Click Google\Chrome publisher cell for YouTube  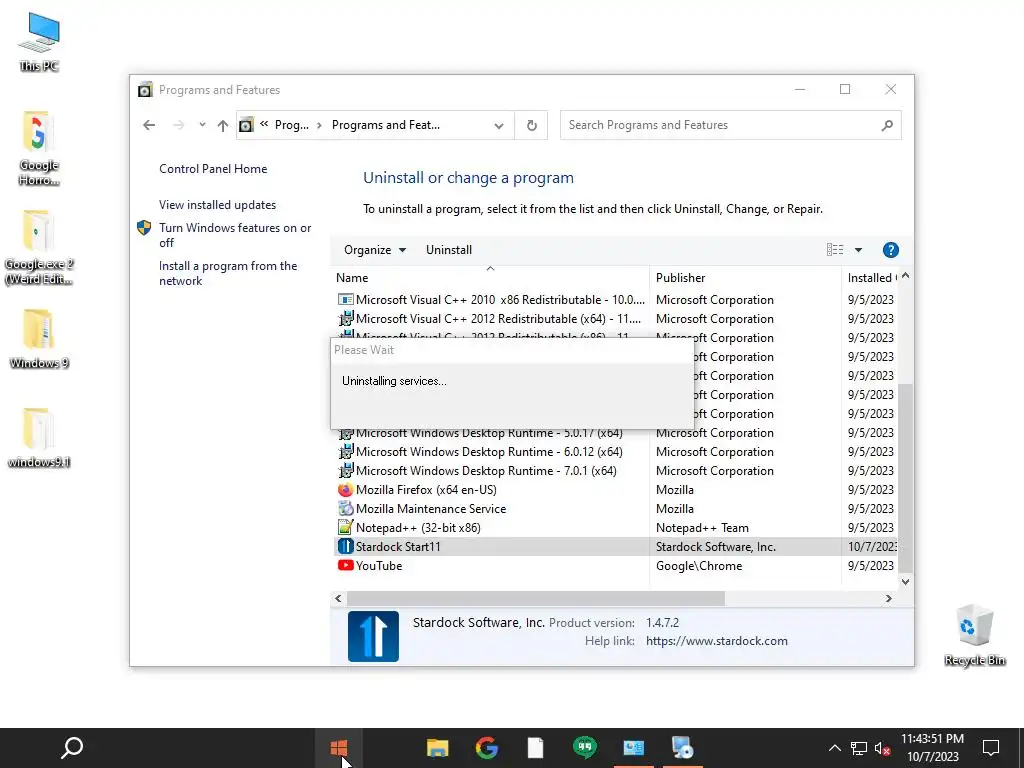699,566
